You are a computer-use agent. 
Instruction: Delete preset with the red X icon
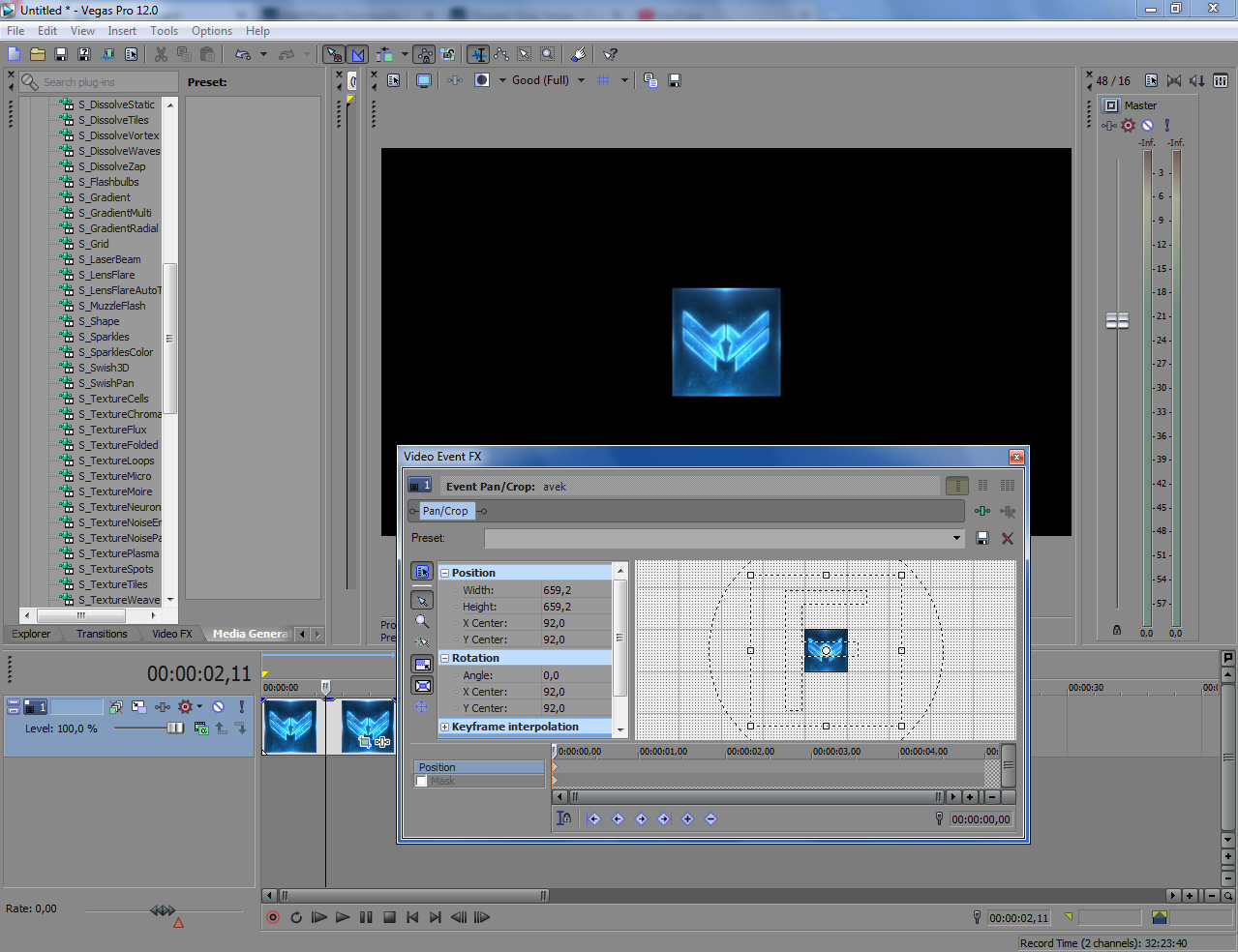coord(1008,538)
